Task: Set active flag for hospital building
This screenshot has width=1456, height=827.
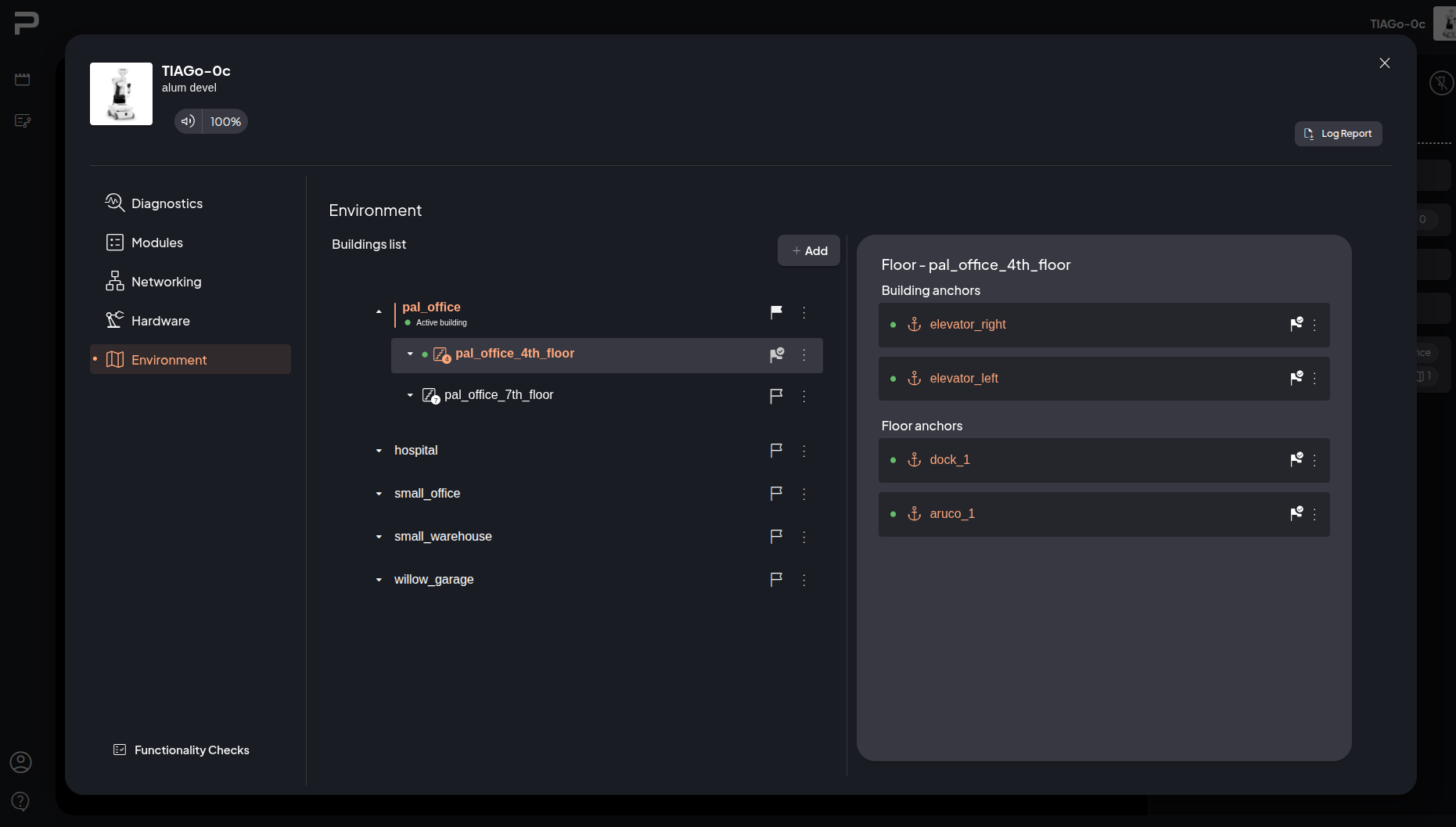Action: pos(776,451)
